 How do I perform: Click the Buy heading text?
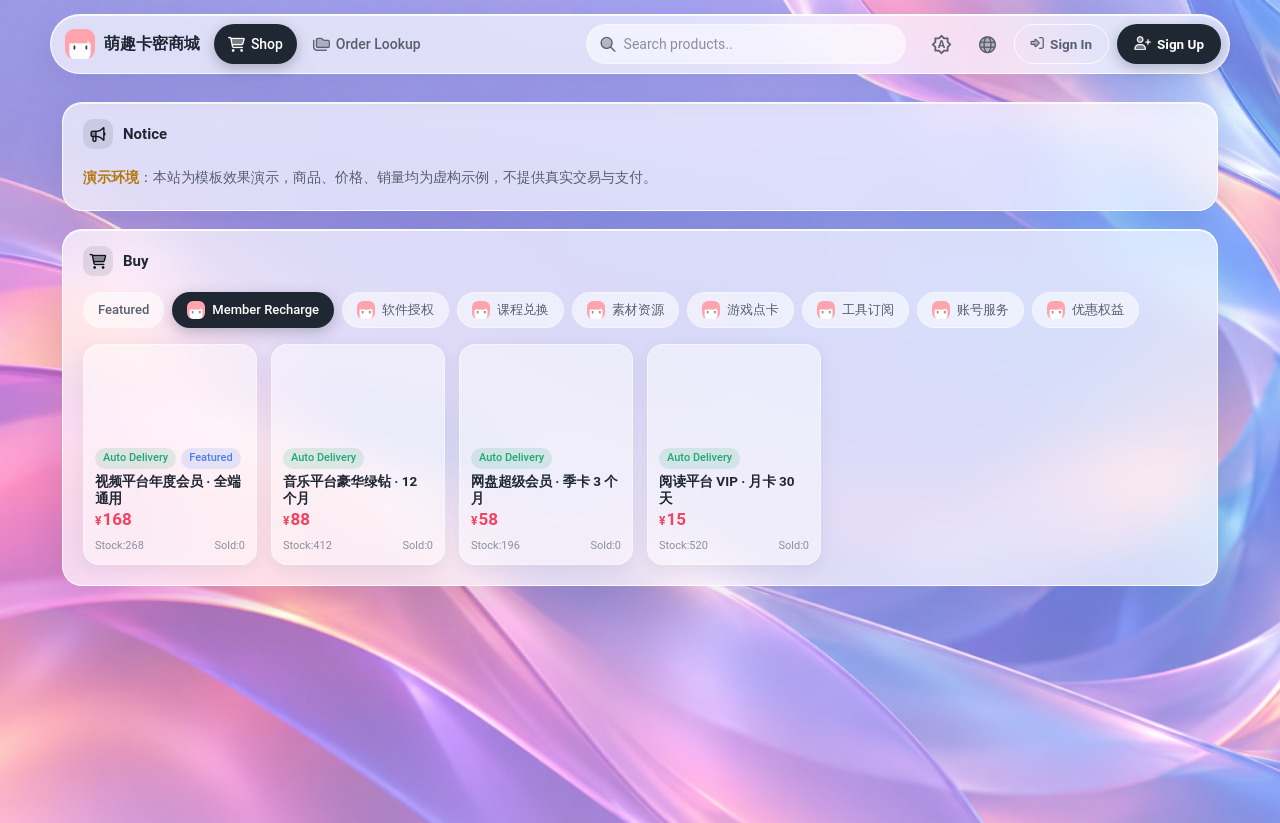click(x=136, y=261)
